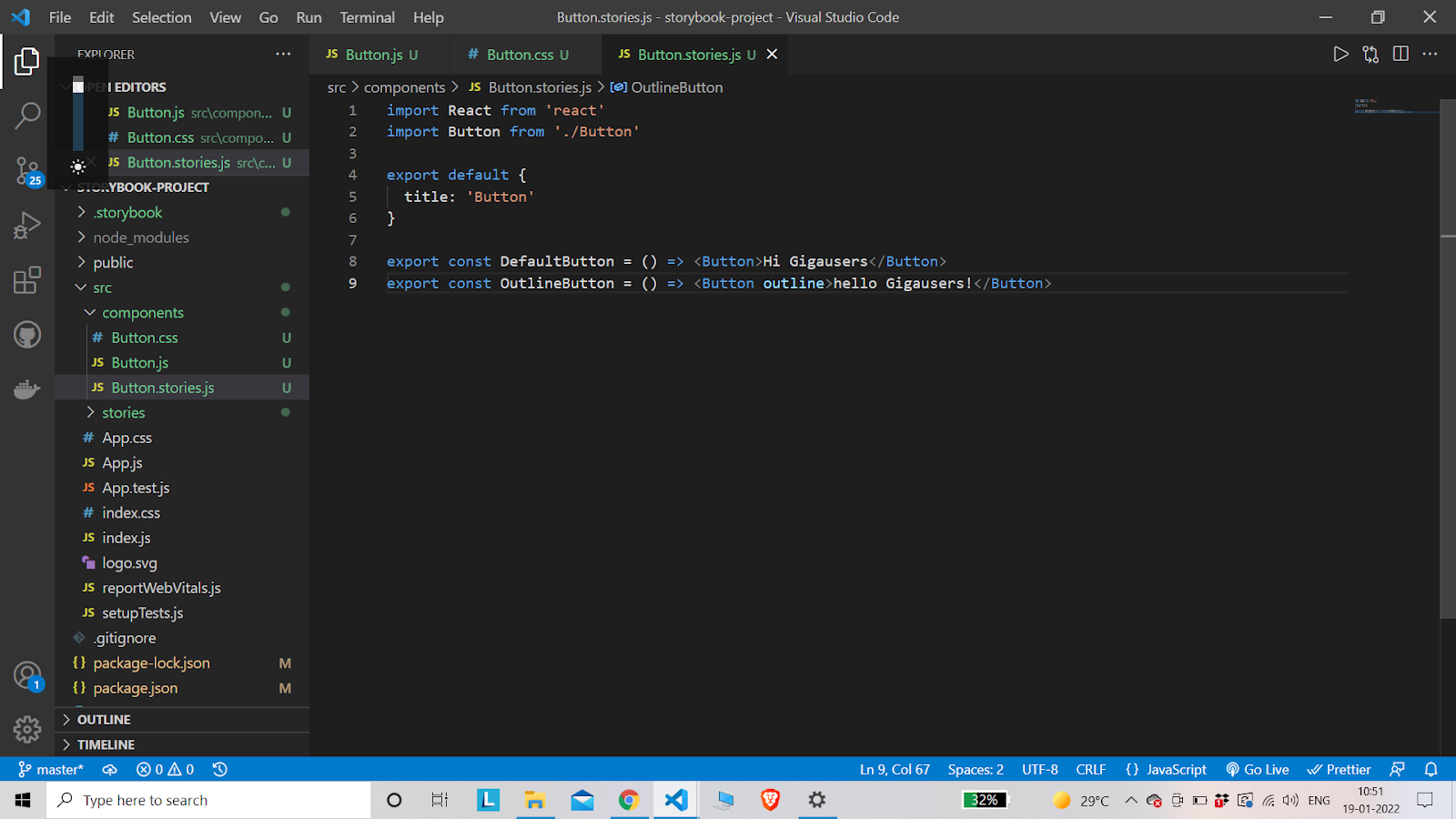Screen dimensions: 1456x819
Task: Expand the node_modules folder
Action: click(x=141, y=238)
